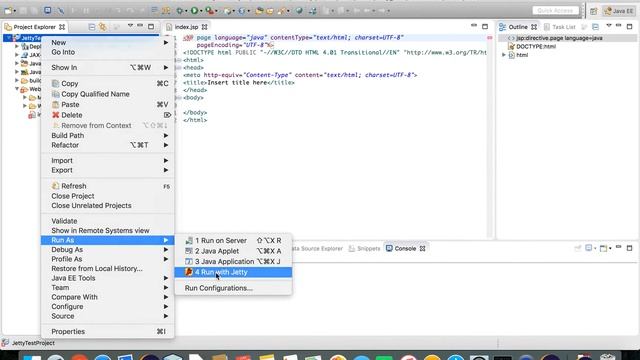Click the Open Perspective icon
This screenshot has height=360, width=640.
click(x=593, y=11)
